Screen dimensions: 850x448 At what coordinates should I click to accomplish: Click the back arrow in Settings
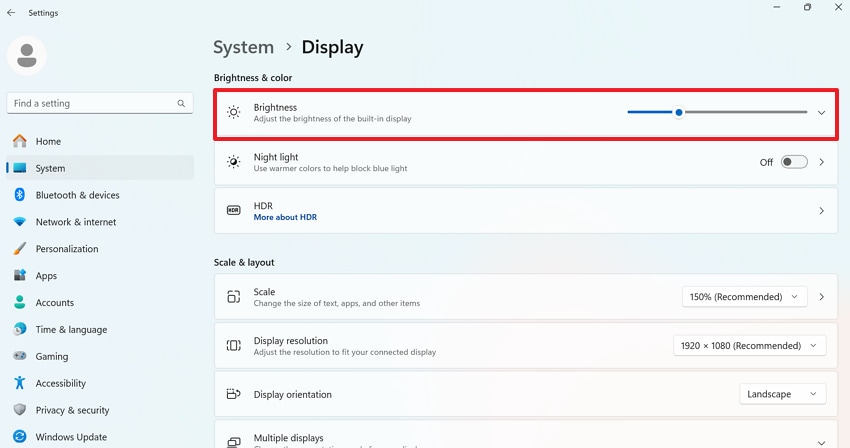coord(11,12)
